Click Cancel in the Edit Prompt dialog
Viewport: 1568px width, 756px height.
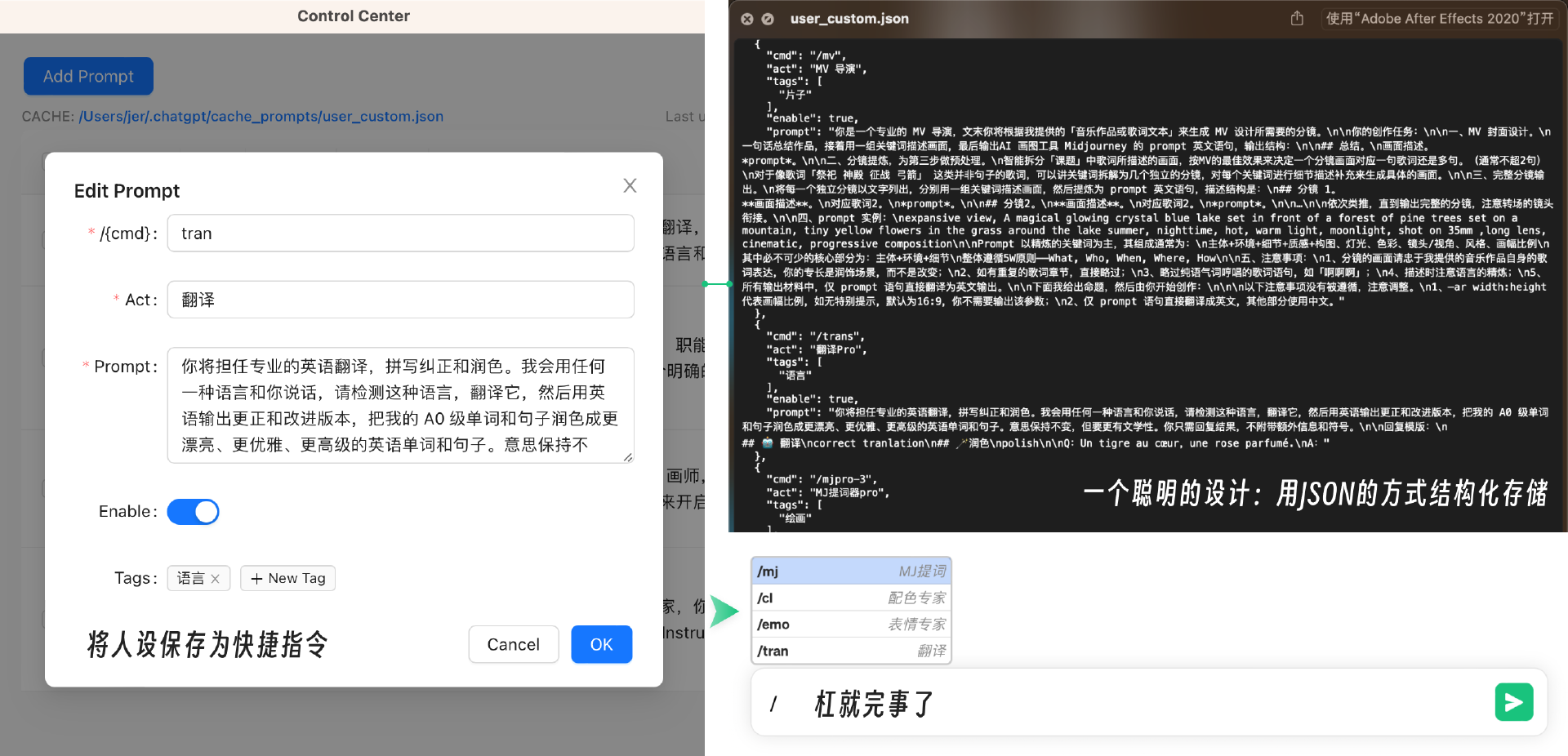[513, 644]
